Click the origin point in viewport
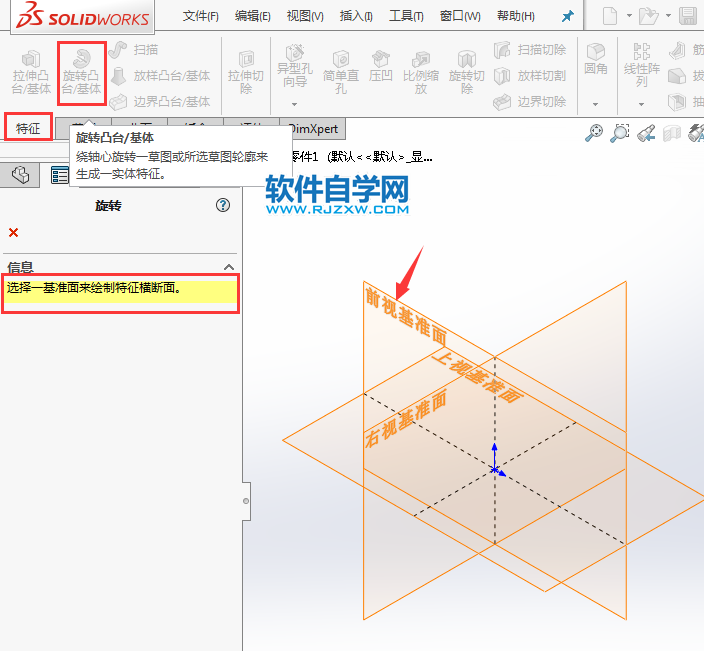The height and width of the screenshot is (651, 704). (x=494, y=470)
